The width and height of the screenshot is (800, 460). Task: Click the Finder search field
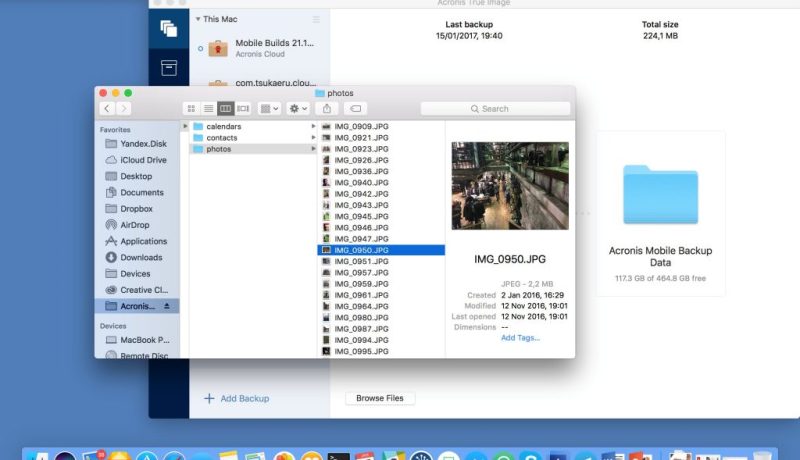495,109
